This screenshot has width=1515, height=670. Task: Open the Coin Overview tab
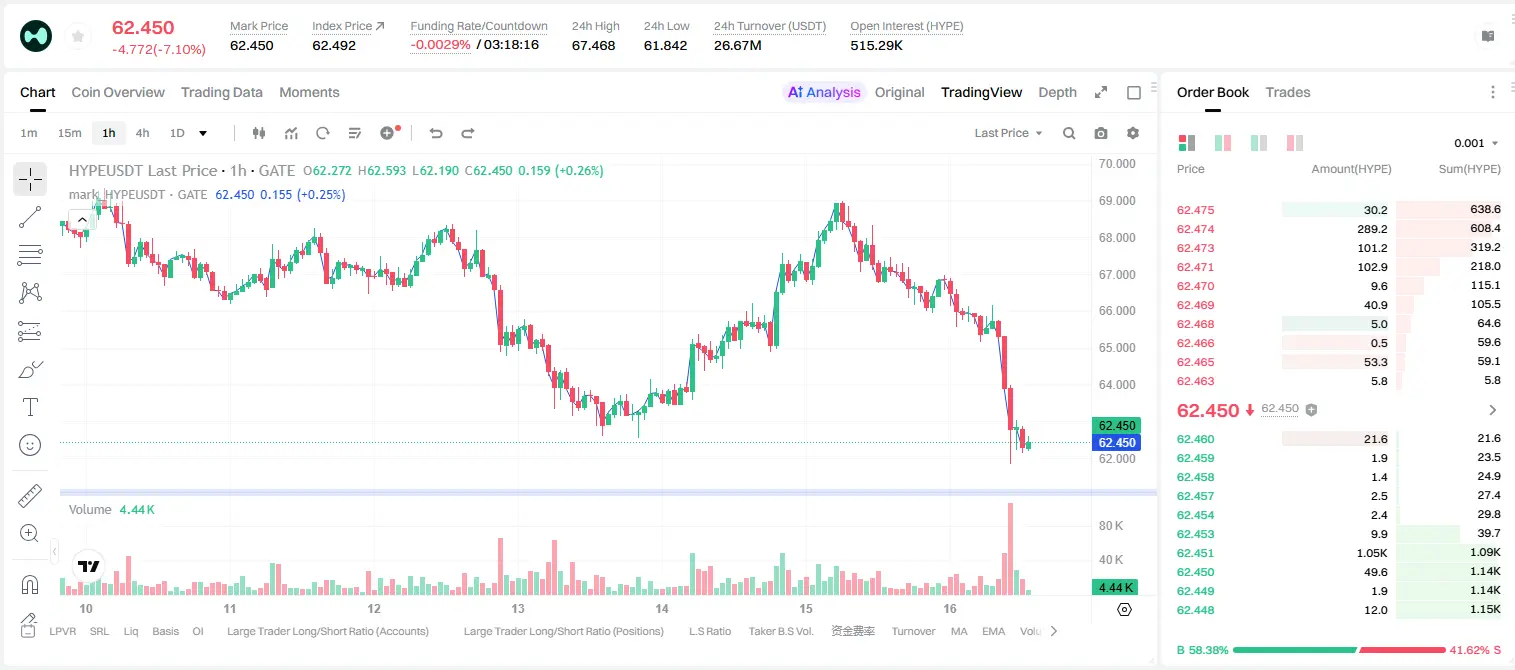(118, 92)
